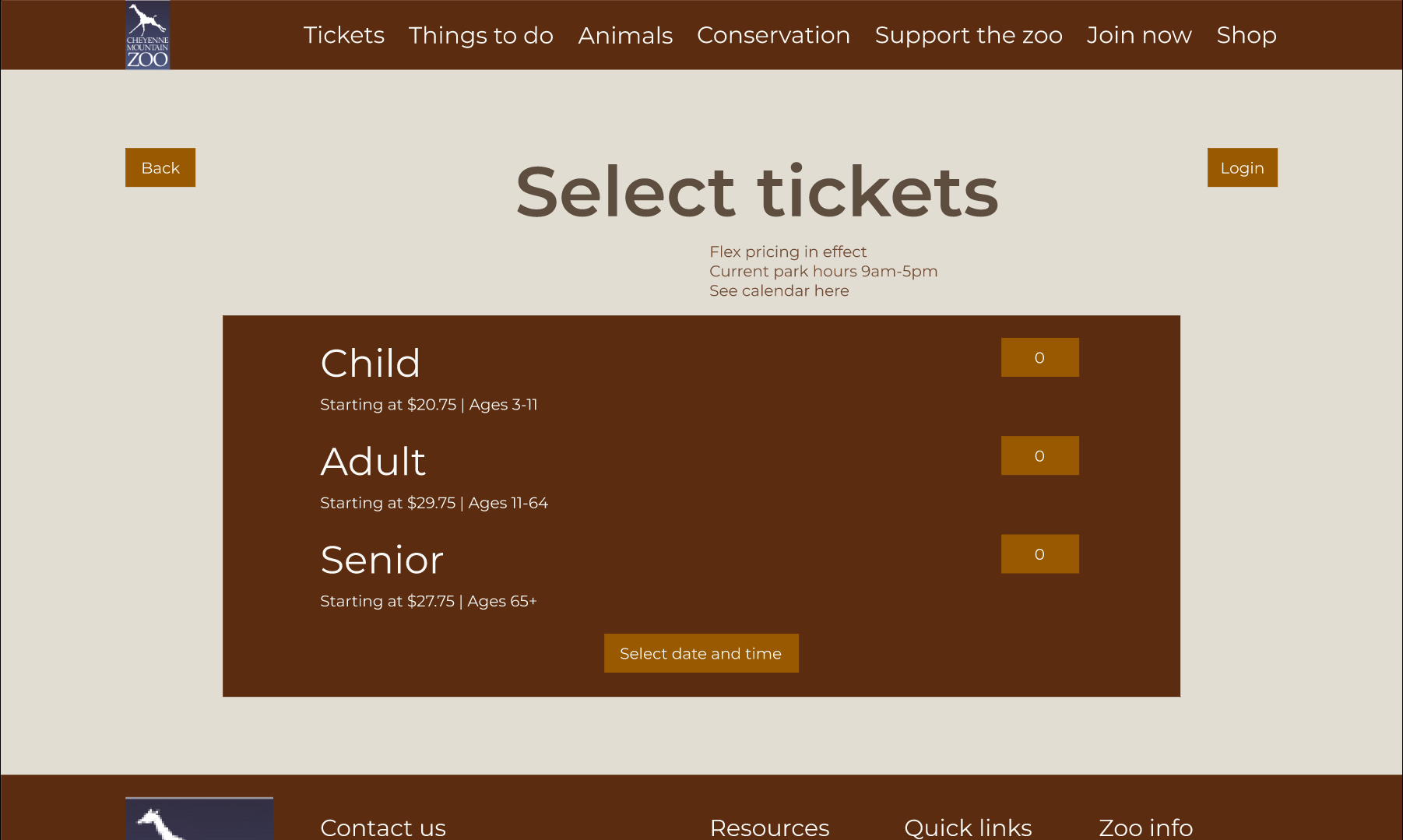Click the Resources footer link
Viewport: 1403px width, 840px height.
769,828
